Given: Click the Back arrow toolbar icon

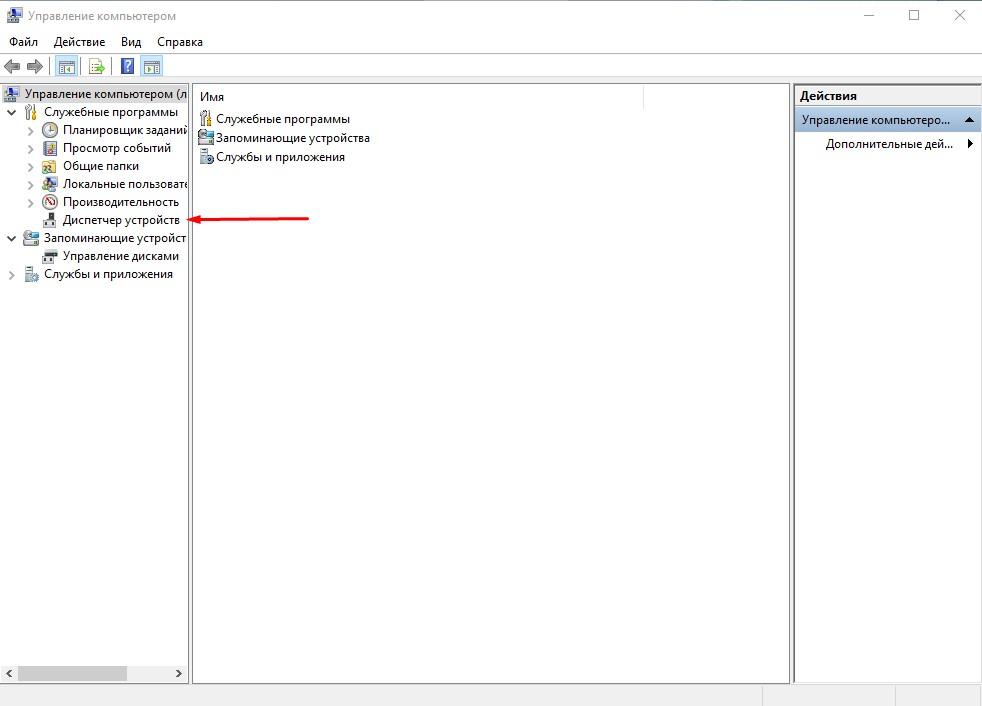Looking at the screenshot, I should pos(12,66).
